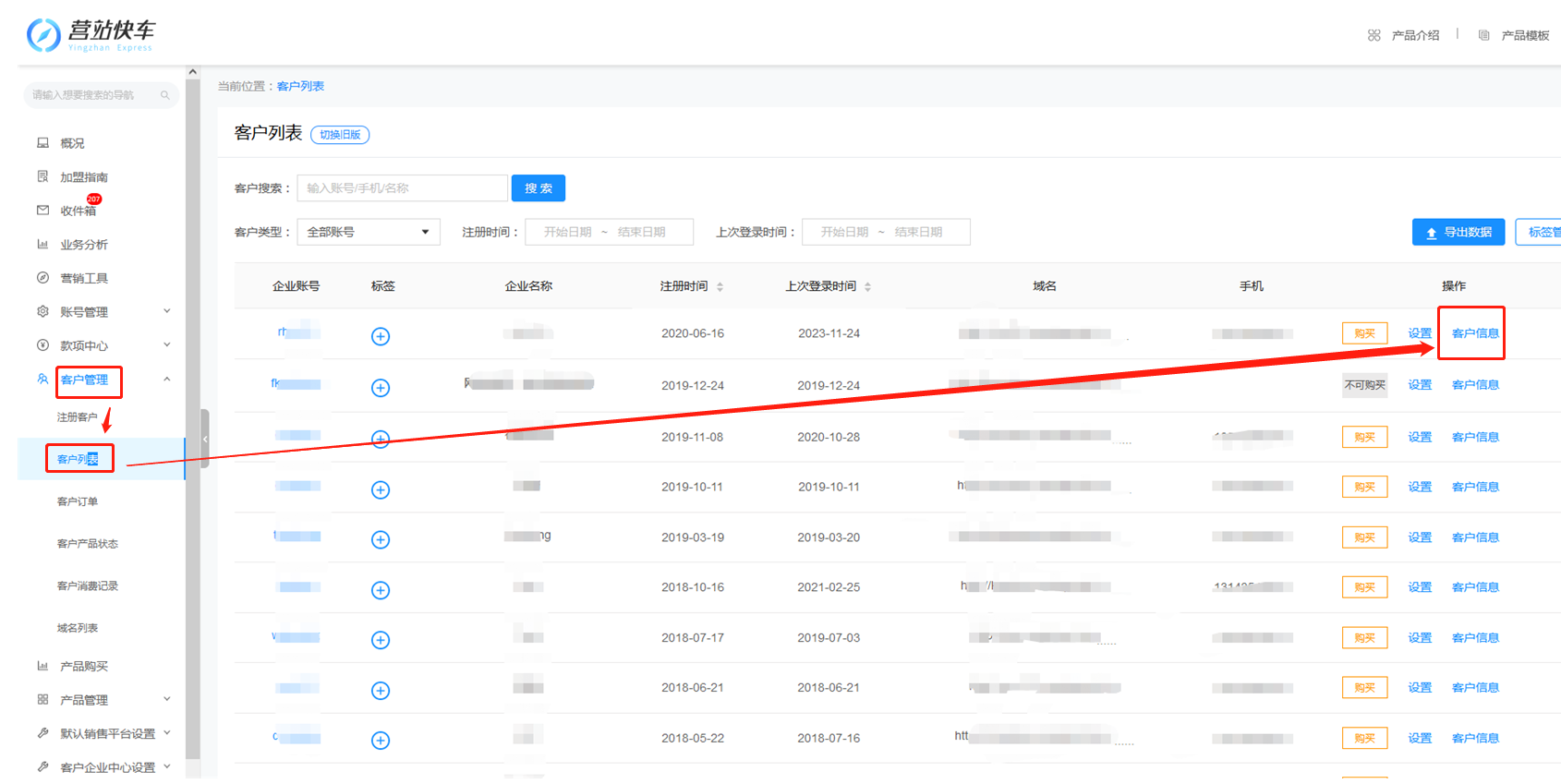Add a tag to the 2018-06-21 customer row
1561x784 pixels.
click(381, 690)
